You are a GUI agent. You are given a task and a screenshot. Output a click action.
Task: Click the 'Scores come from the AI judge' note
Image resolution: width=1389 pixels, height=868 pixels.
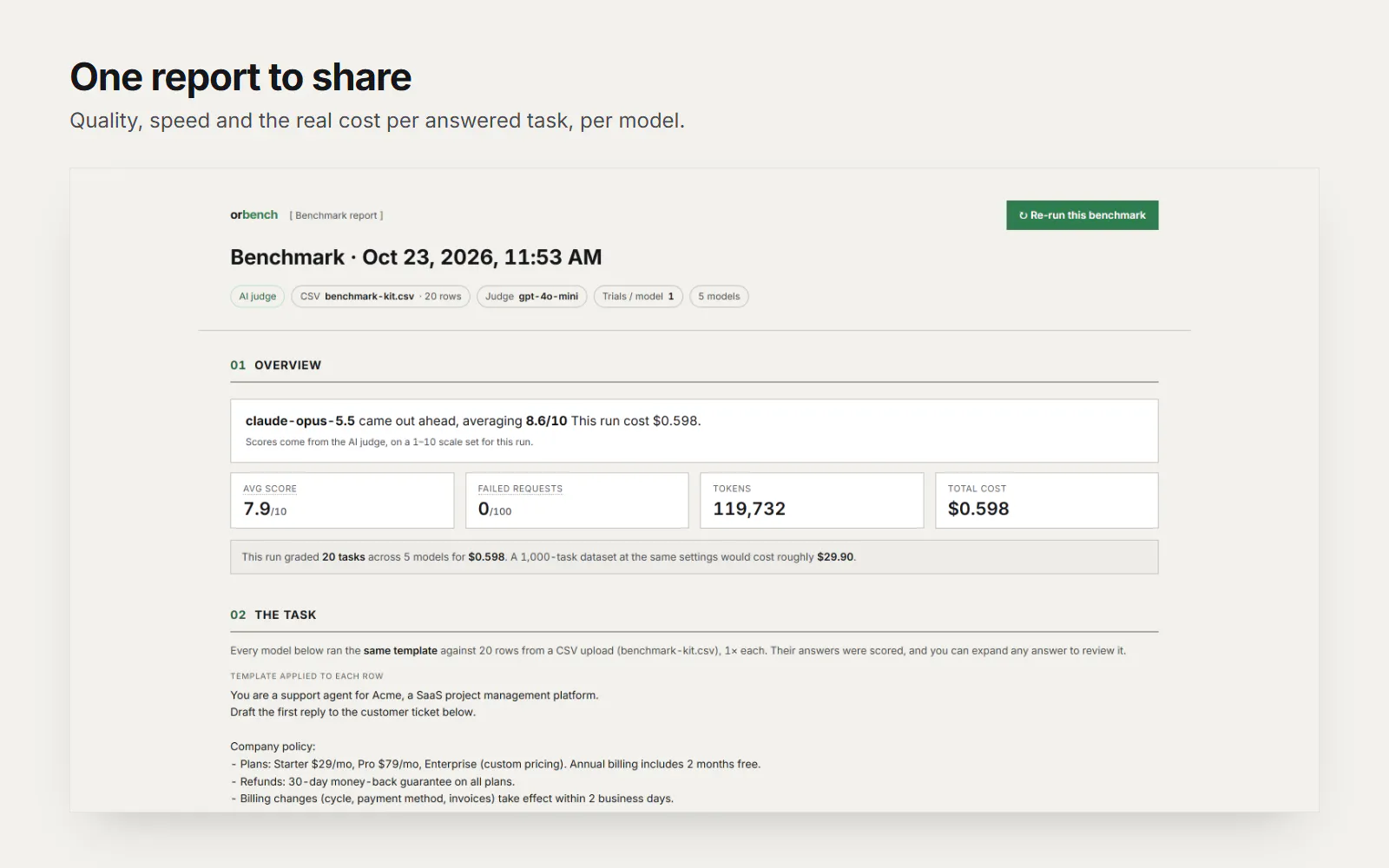(x=389, y=442)
